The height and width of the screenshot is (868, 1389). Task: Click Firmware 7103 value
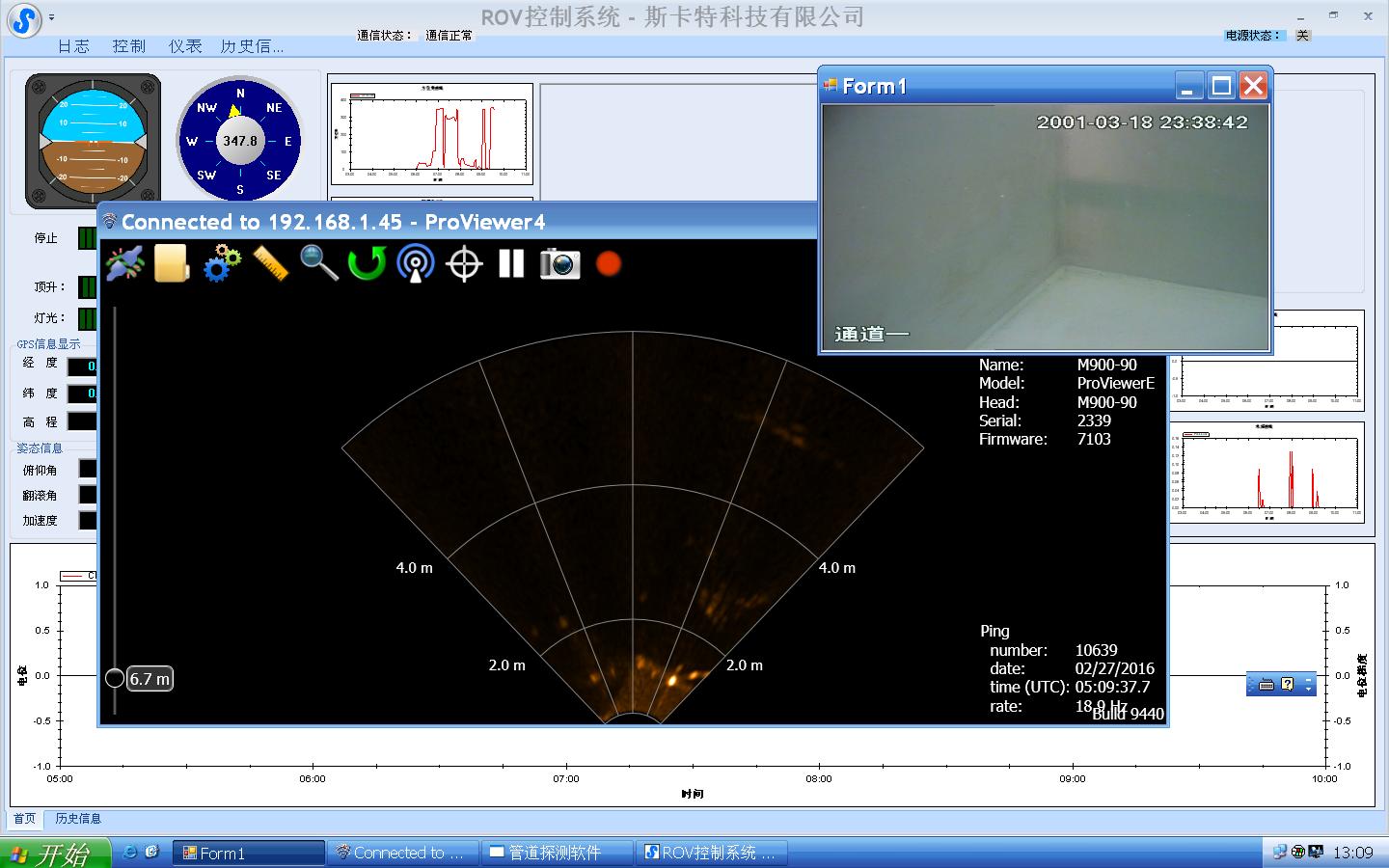1094,439
